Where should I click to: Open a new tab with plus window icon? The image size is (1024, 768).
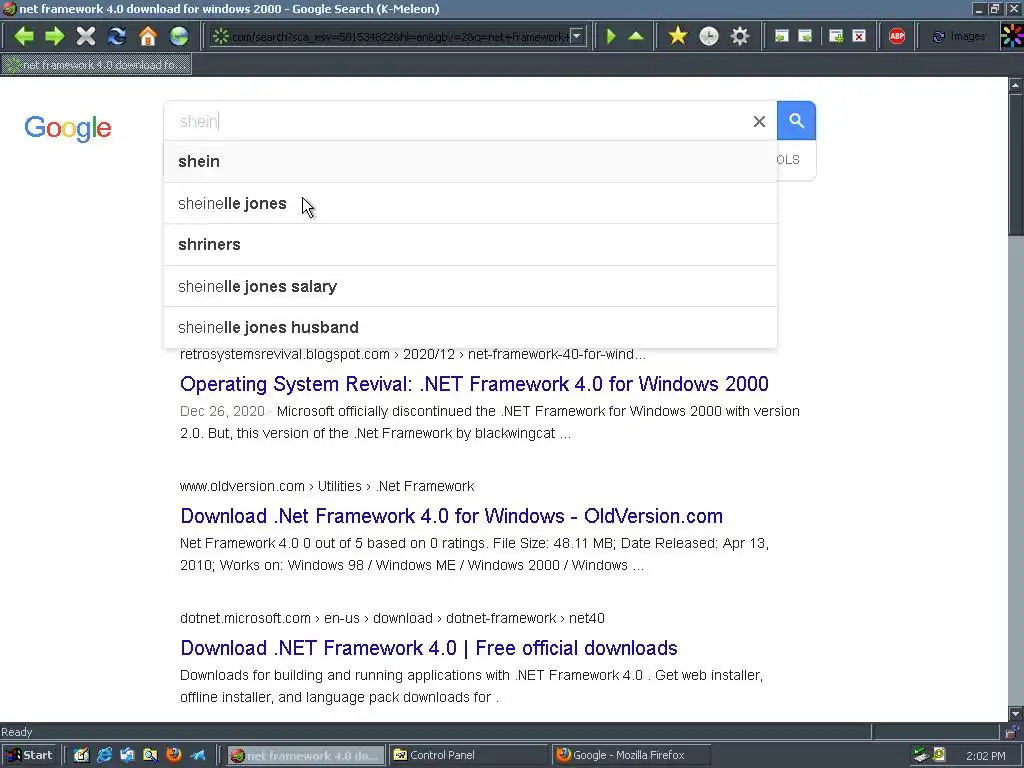836,37
